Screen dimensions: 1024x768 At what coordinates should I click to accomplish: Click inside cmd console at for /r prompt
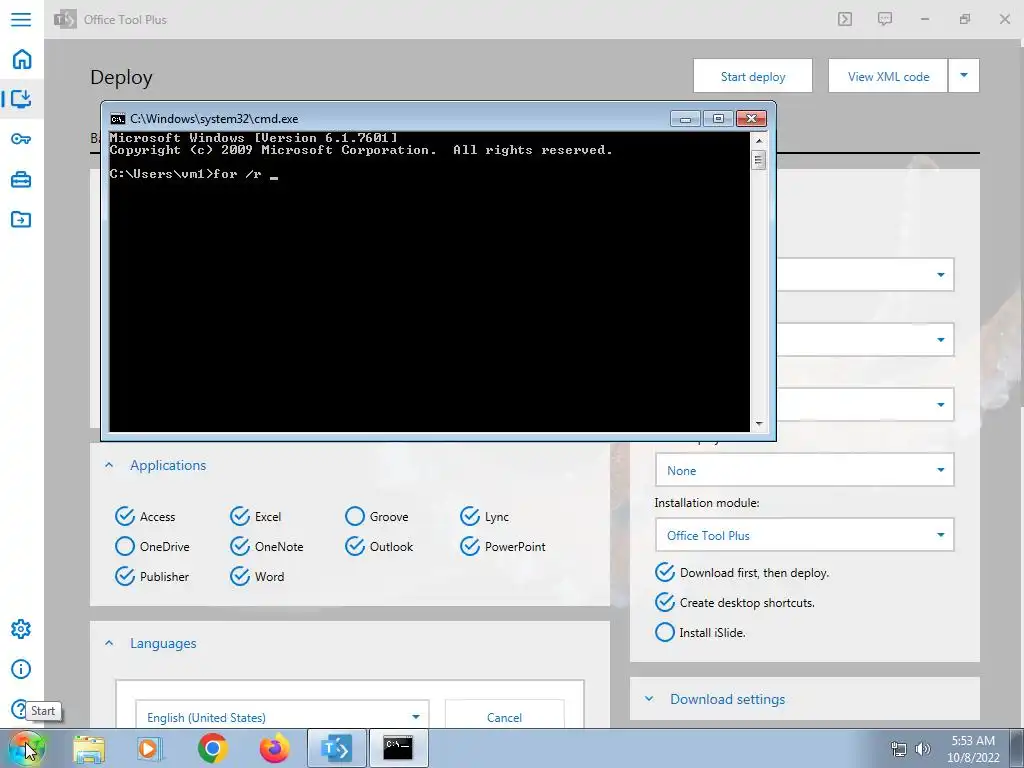click(x=194, y=174)
